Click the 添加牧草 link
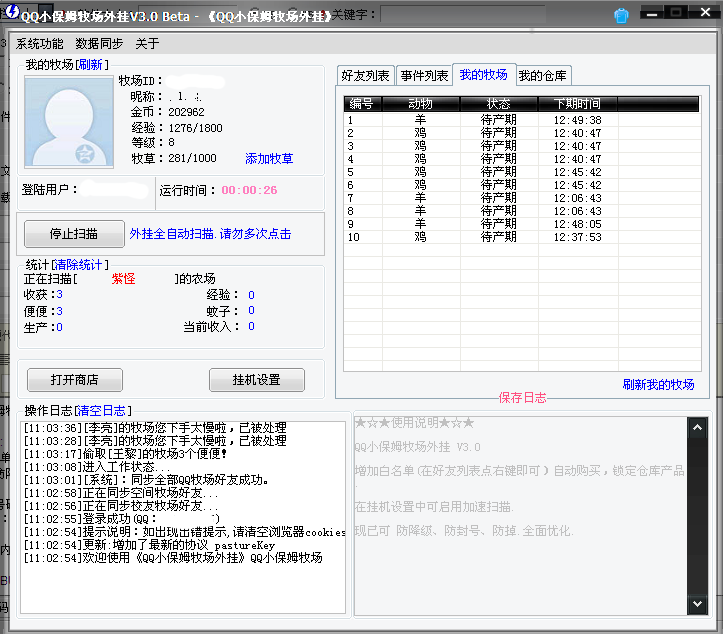 click(x=269, y=159)
